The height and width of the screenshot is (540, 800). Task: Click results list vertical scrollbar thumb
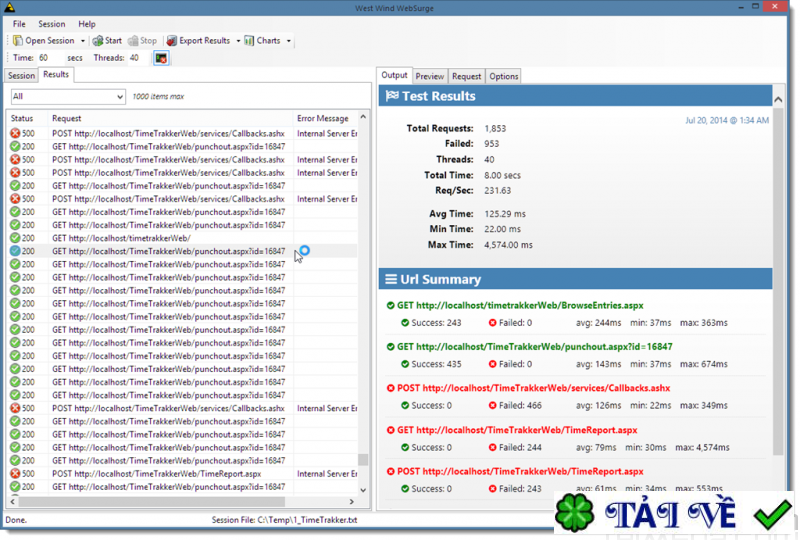[x=363, y=460]
